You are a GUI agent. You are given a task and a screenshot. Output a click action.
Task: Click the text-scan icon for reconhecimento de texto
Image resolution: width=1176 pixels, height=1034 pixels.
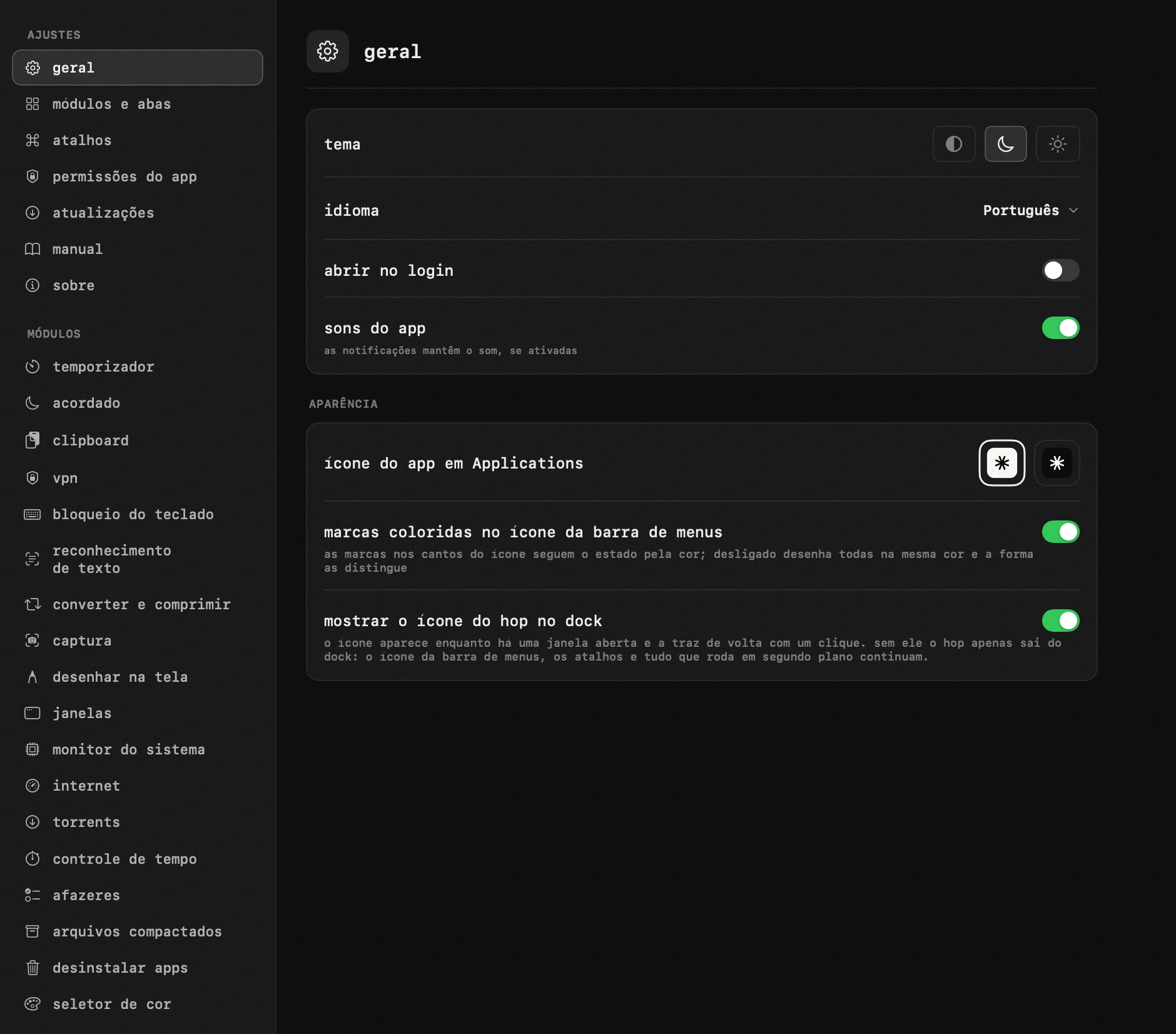click(x=33, y=559)
